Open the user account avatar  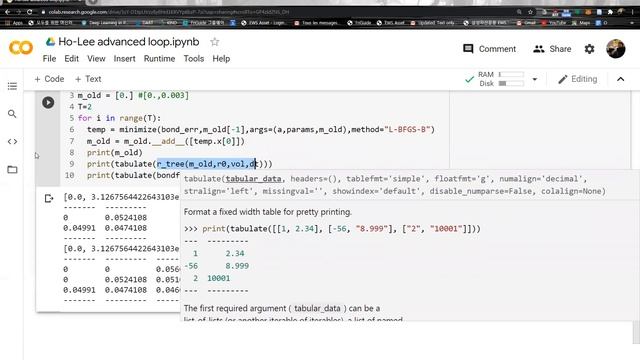coord(616,49)
